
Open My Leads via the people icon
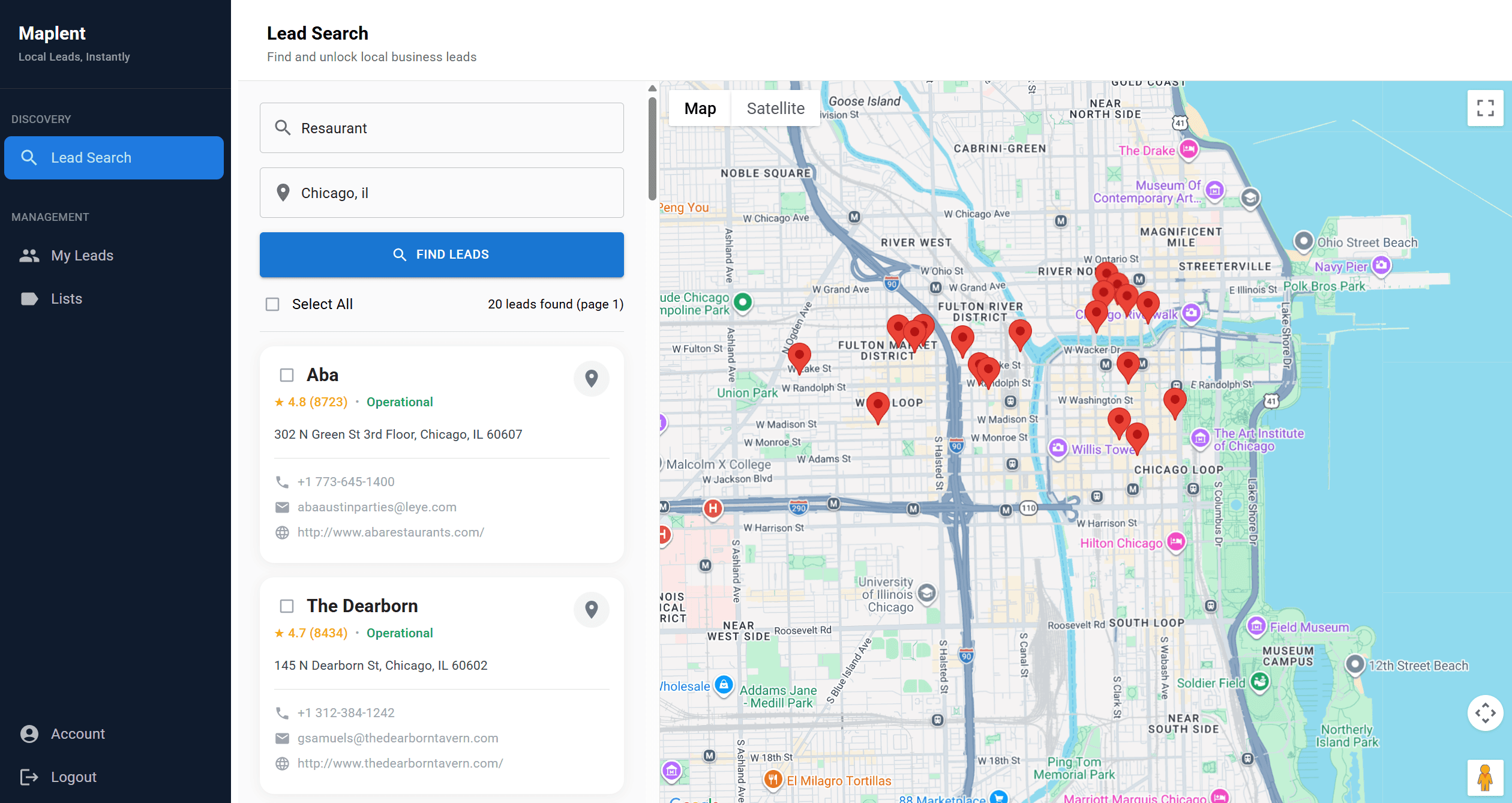point(29,255)
